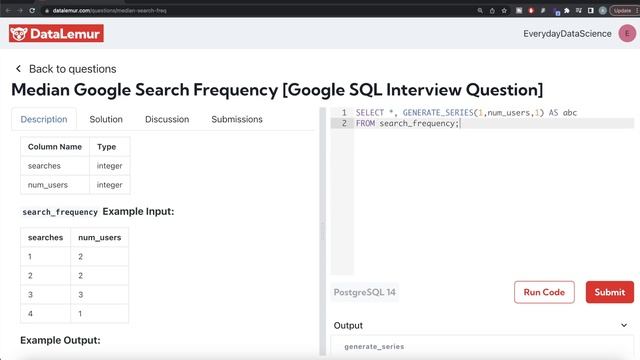Screen dimensions: 640x360
Task: Click the back chevron beside Back to questions
Action: [18, 69]
